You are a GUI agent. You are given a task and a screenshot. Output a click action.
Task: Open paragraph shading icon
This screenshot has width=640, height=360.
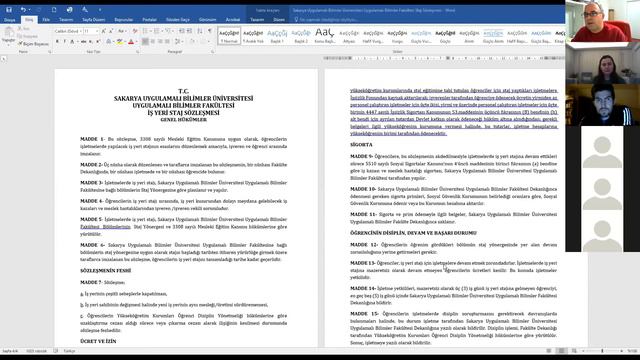[x=192, y=42]
